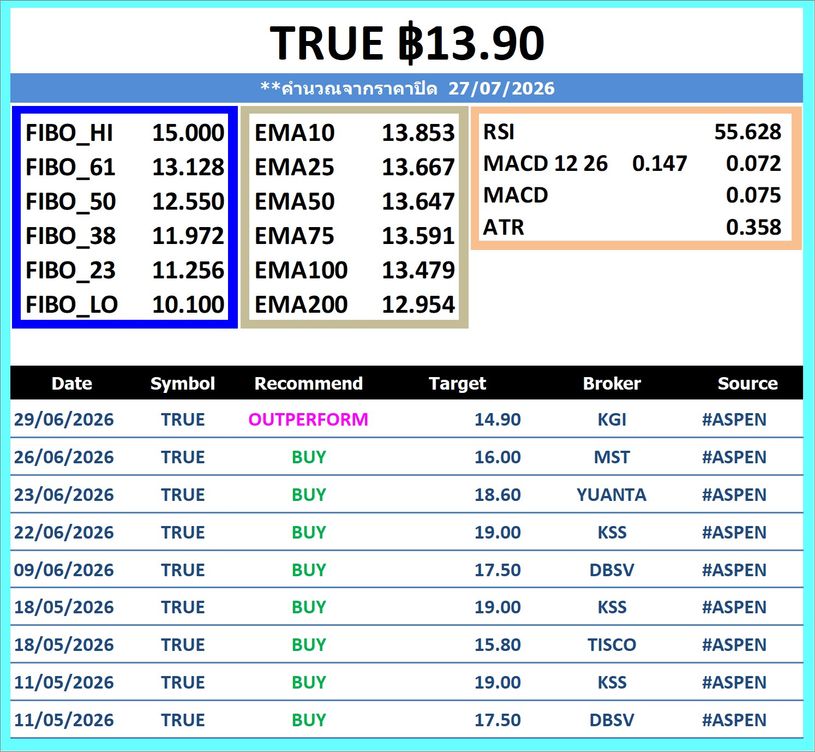Select the EMA75 value 13.591
This screenshot has height=752, width=815.
tap(418, 235)
